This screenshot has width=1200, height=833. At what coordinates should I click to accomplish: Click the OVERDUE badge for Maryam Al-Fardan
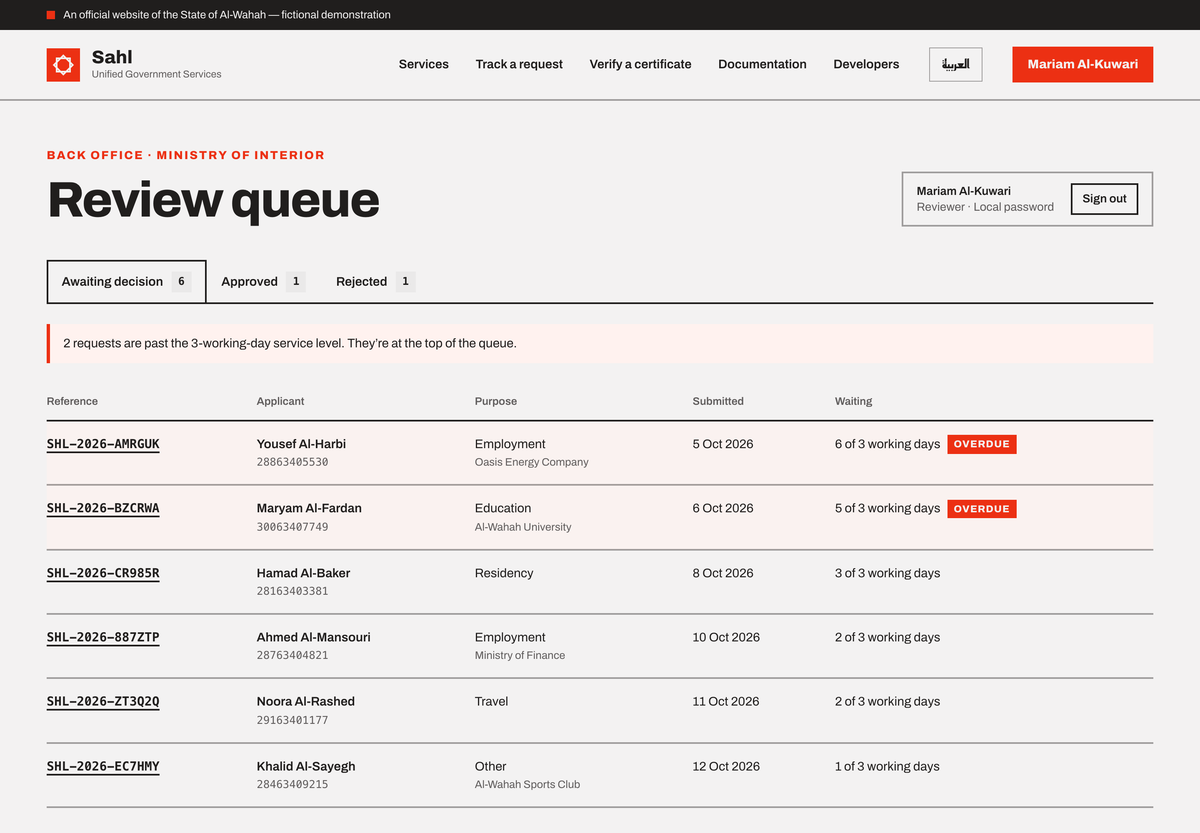[982, 509]
